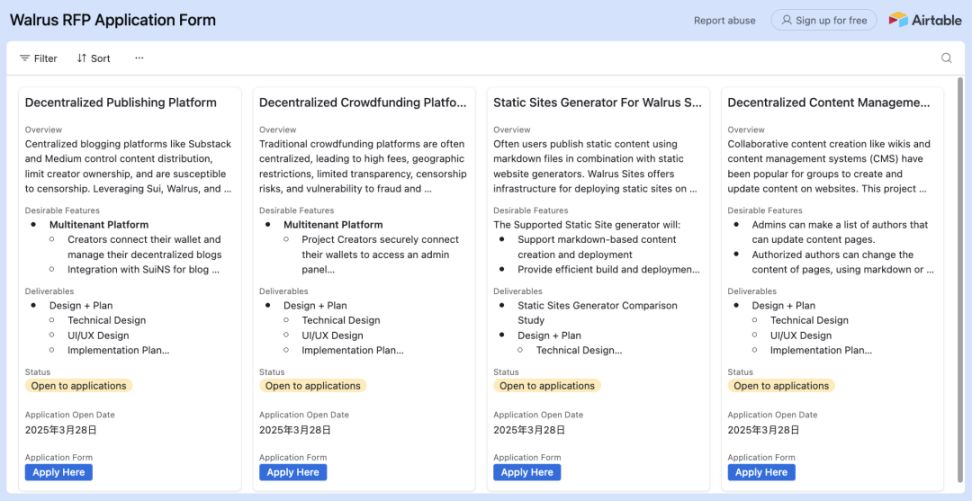The image size is (972, 501).
Task: Apply Here for Decentralized Publishing Platform
Action: click(59, 472)
